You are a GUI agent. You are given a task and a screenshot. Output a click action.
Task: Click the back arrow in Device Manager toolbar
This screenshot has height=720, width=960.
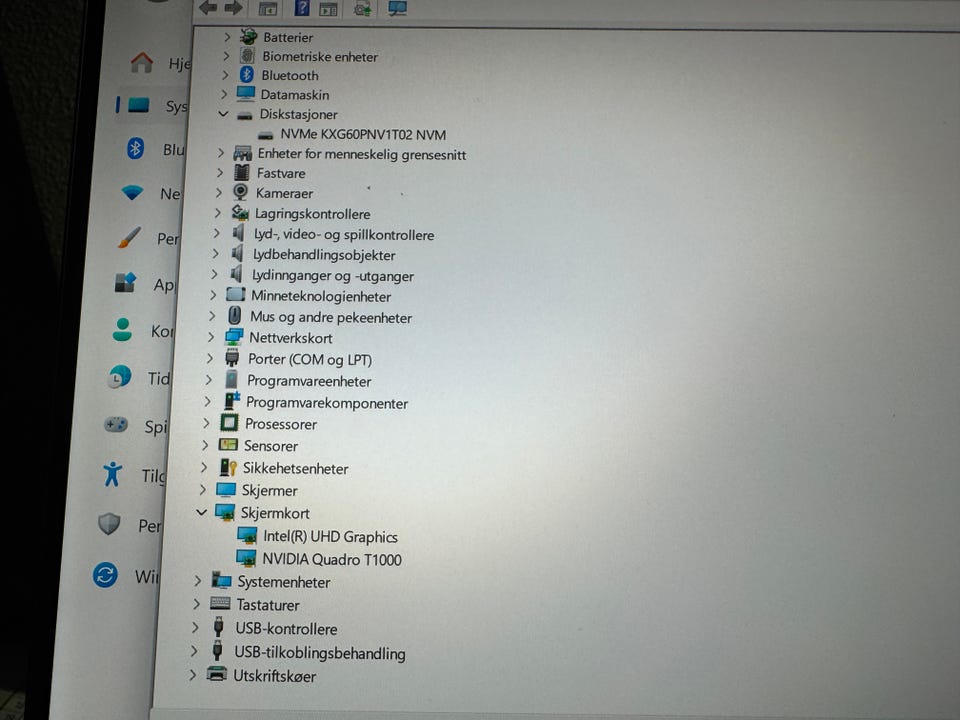(208, 7)
